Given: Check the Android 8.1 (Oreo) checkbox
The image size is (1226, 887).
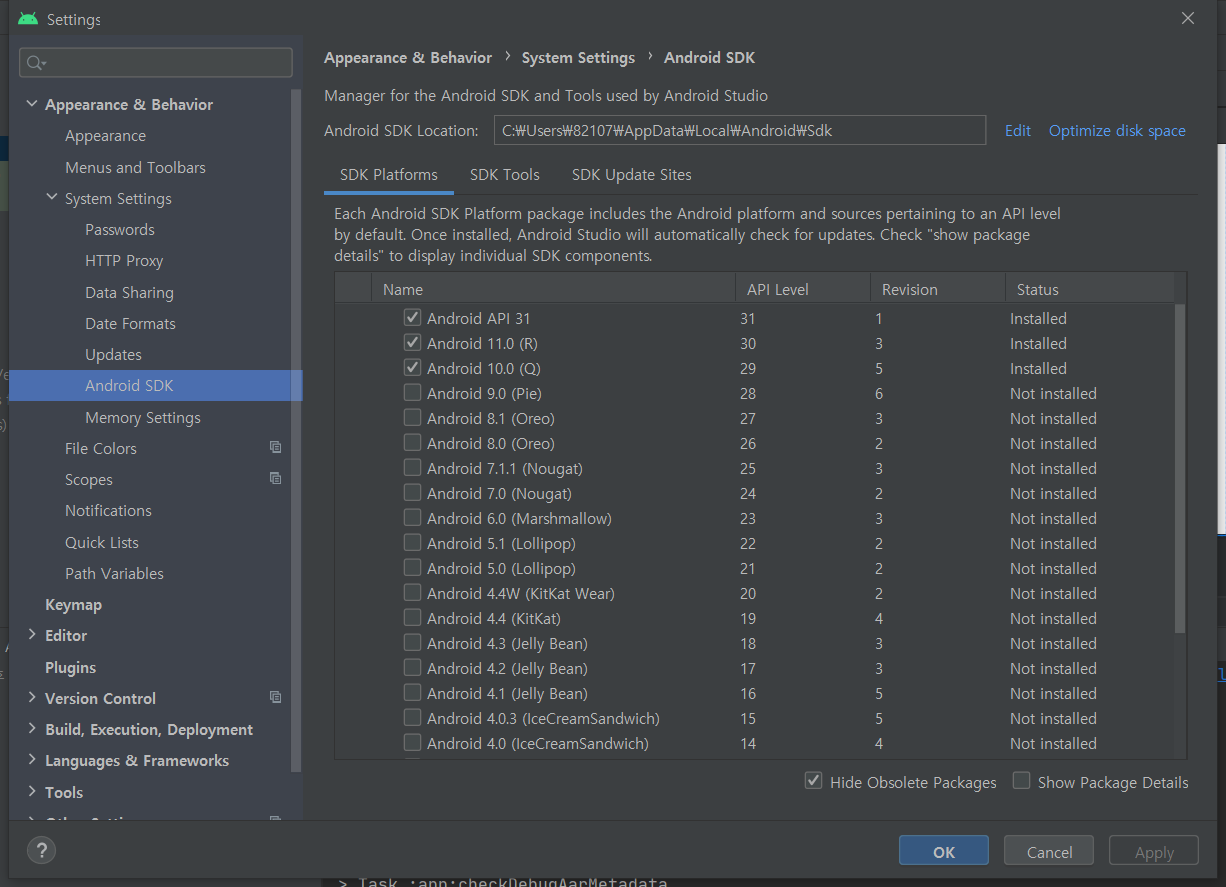Looking at the screenshot, I should [412, 418].
